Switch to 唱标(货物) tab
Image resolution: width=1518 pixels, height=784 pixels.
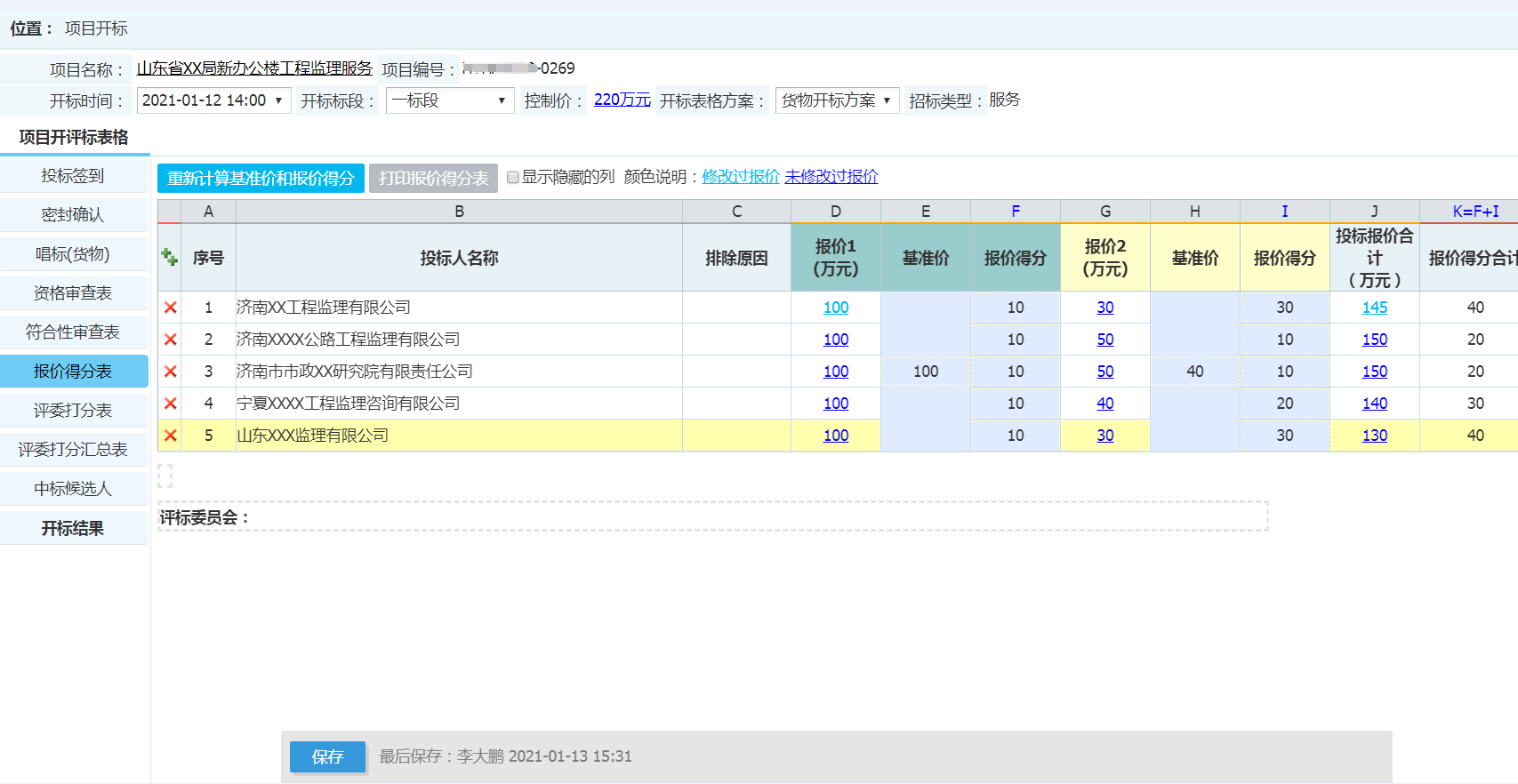point(74,254)
